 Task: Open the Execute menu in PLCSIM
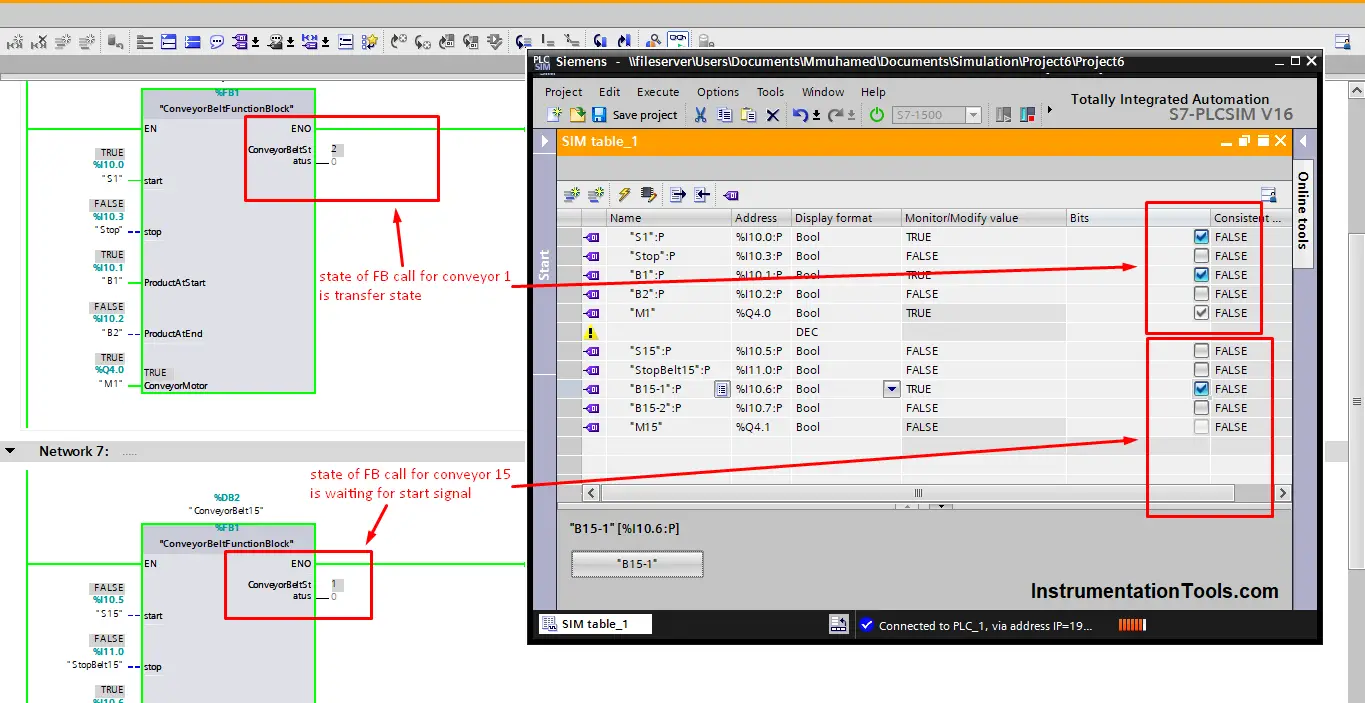[658, 92]
